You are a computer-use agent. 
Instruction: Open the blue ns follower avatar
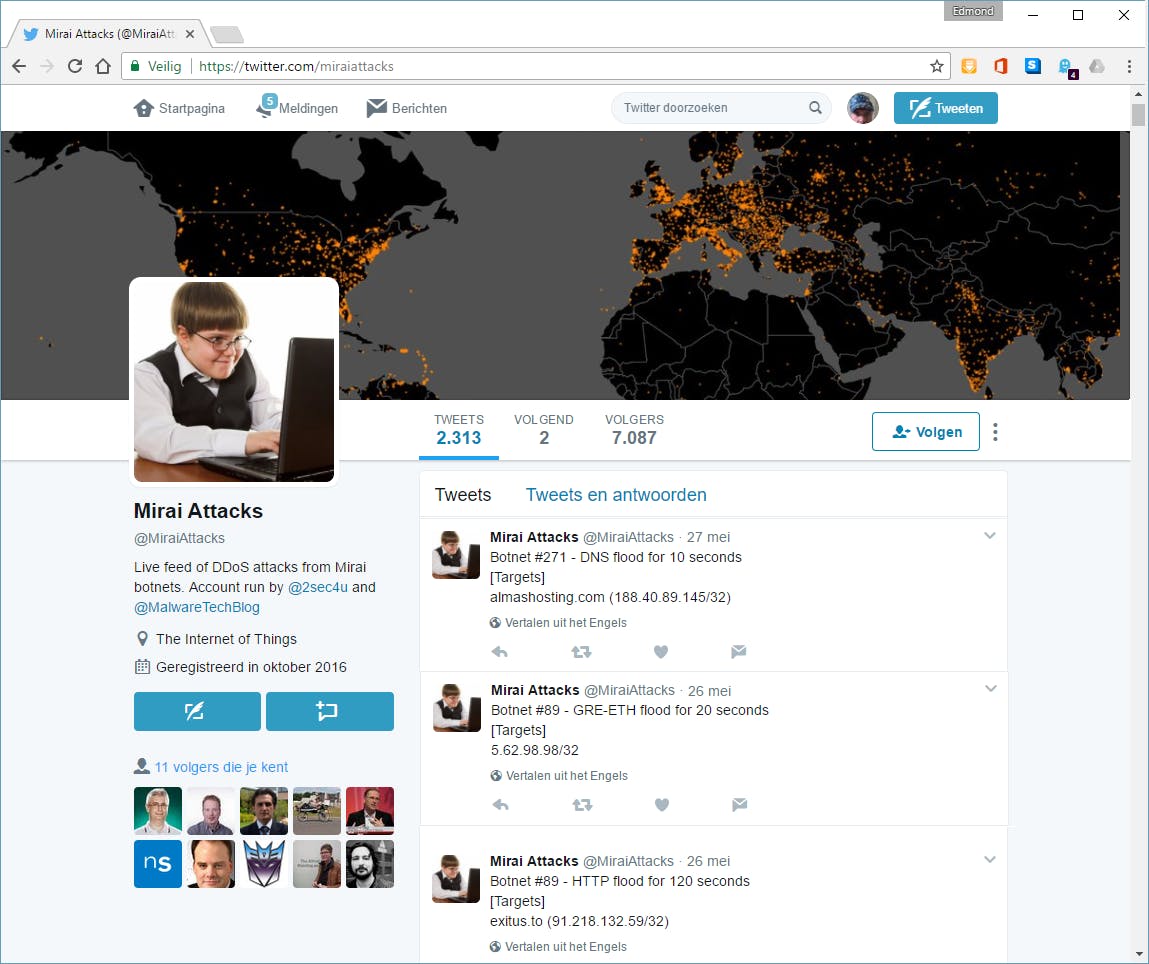(x=158, y=864)
